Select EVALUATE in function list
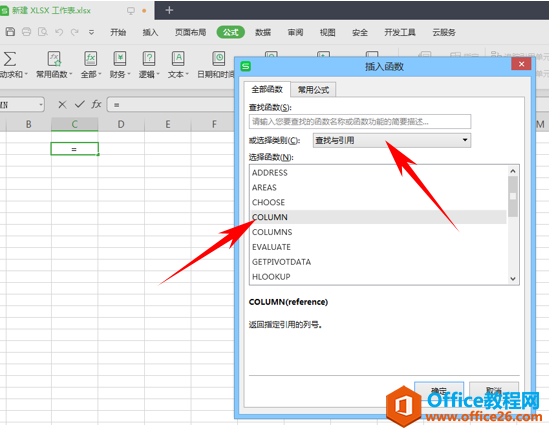549x434 pixels. click(x=378, y=247)
